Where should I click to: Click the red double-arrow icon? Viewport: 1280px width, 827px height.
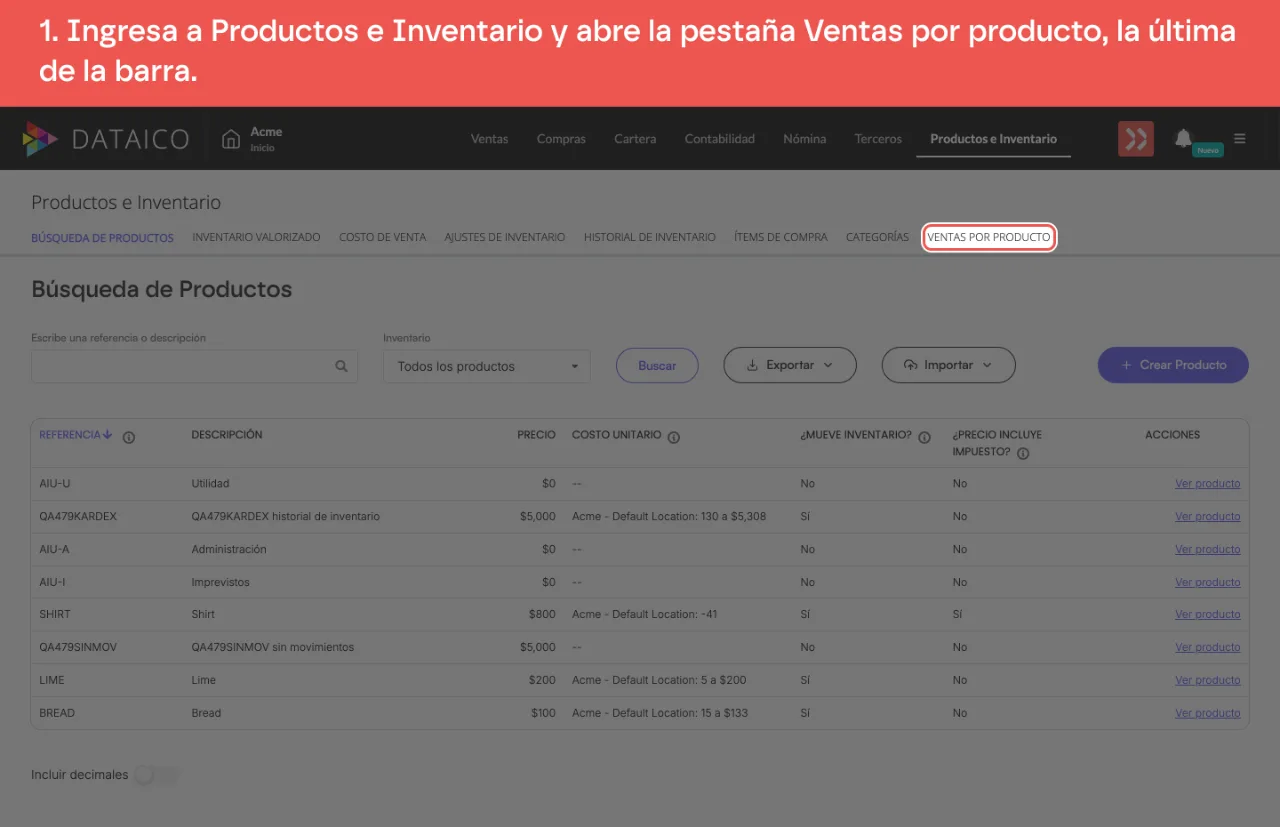click(x=1136, y=139)
